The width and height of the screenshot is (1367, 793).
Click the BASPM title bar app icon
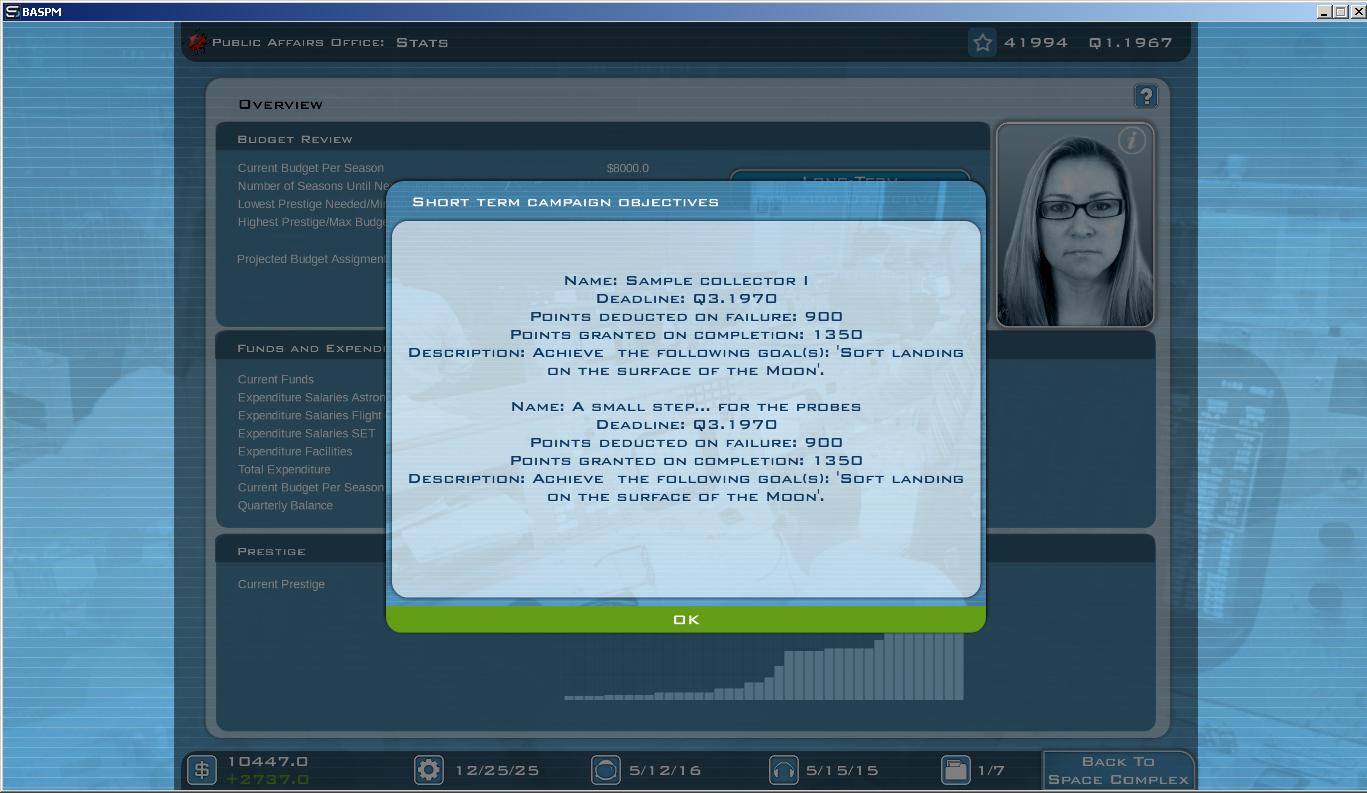tap(12, 11)
